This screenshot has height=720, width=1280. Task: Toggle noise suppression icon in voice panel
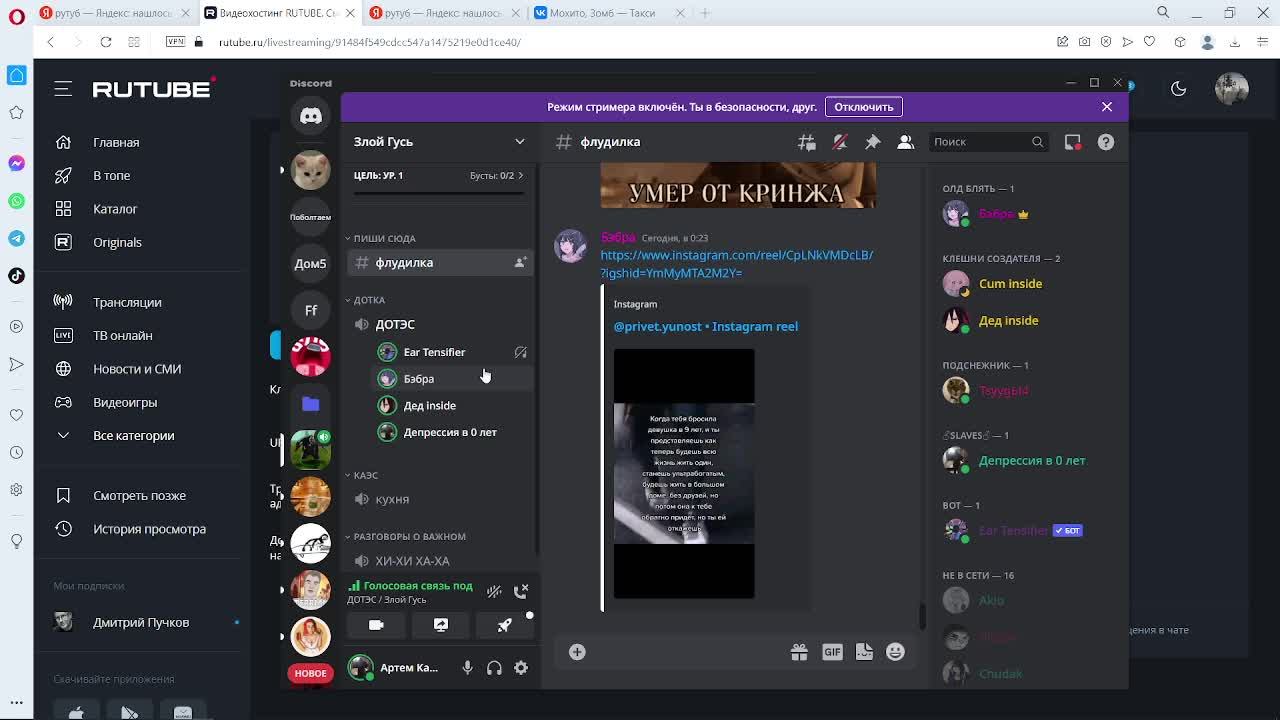tap(494, 592)
